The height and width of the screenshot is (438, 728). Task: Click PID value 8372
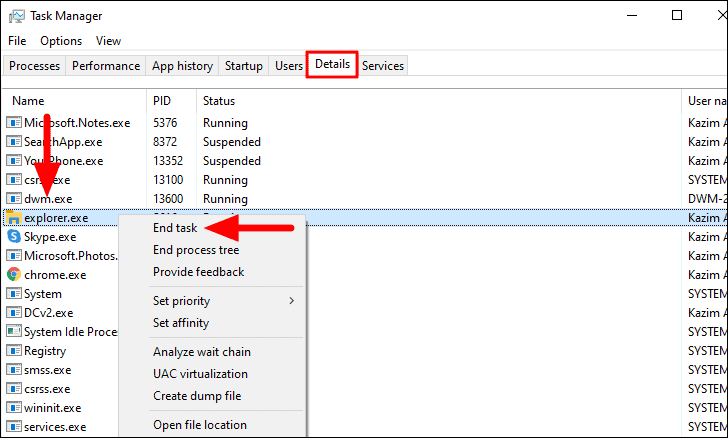click(165, 142)
